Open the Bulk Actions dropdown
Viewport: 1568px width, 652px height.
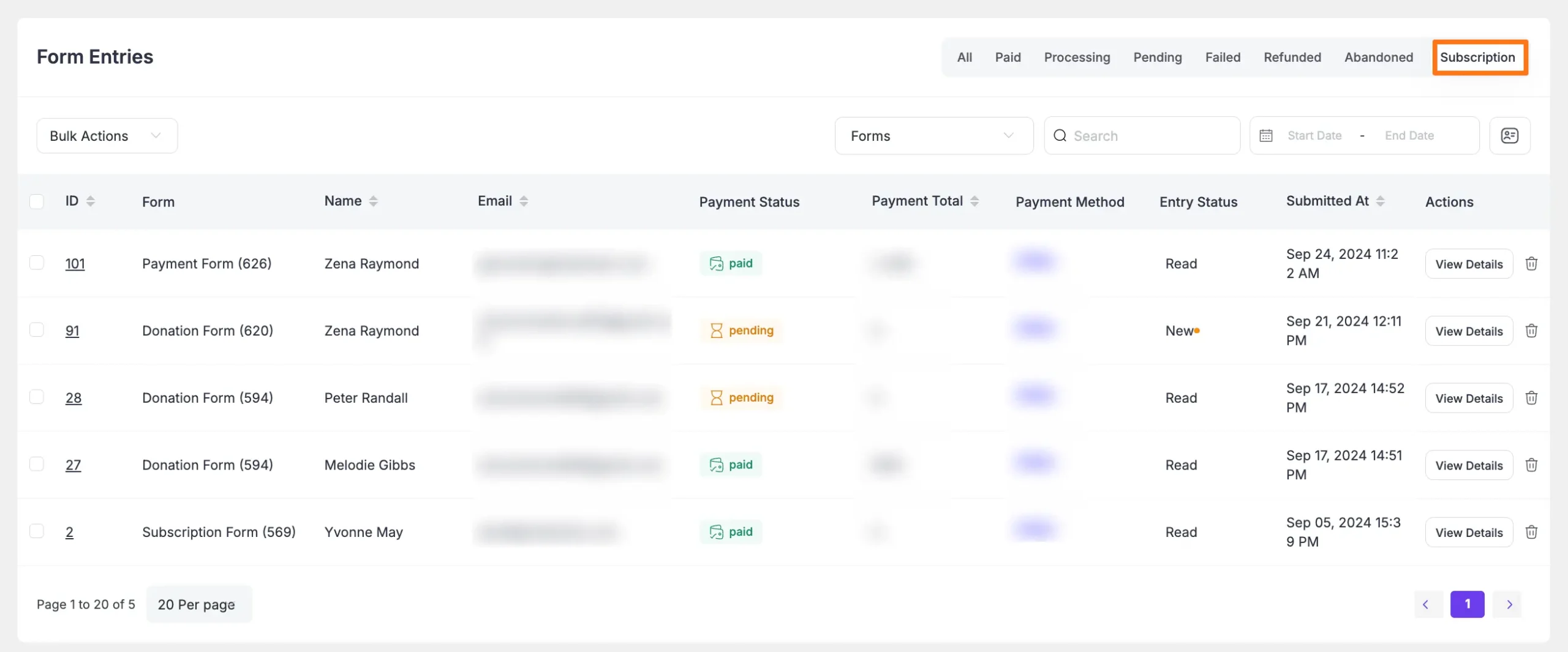point(106,135)
